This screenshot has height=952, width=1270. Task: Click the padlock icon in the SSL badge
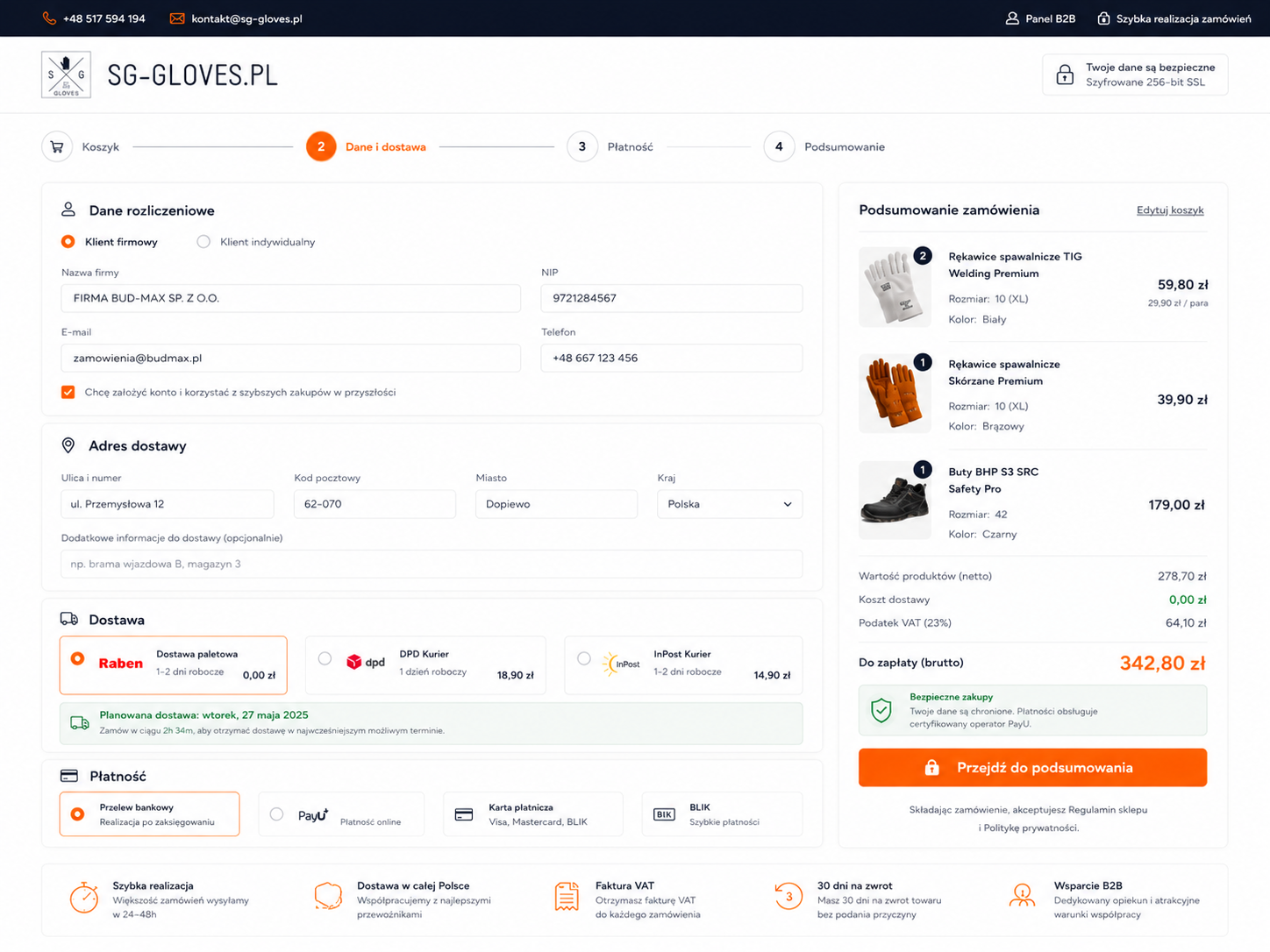(x=1065, y=75)
